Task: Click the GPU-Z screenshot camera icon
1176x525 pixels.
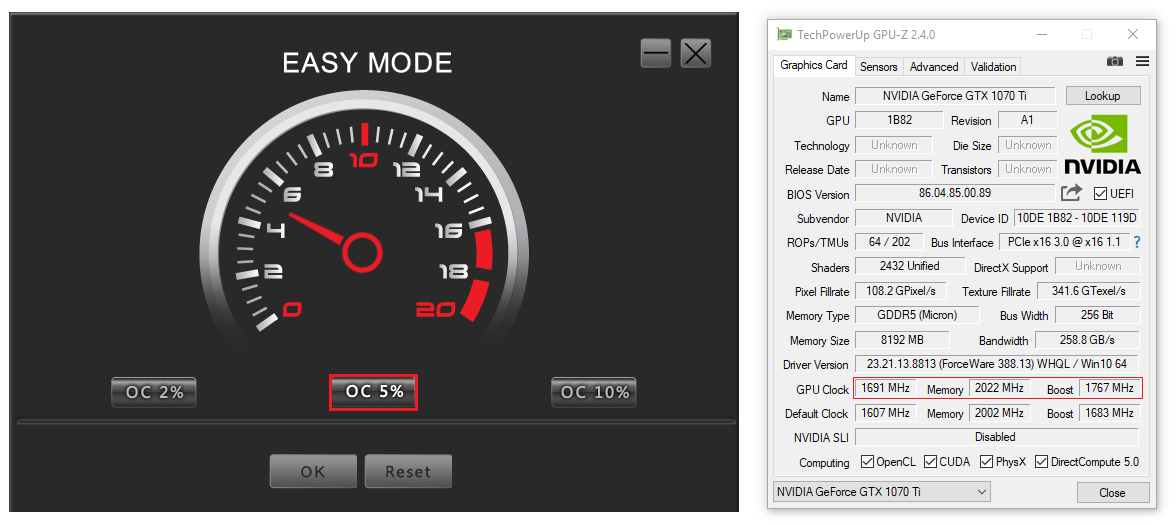Action: (1114, 62)
